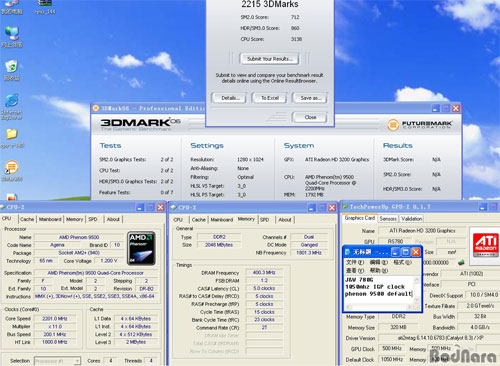Open the 帮助 (Help) menu in Notepad
This screenshot has width=500, height=366.
point(378,270)
